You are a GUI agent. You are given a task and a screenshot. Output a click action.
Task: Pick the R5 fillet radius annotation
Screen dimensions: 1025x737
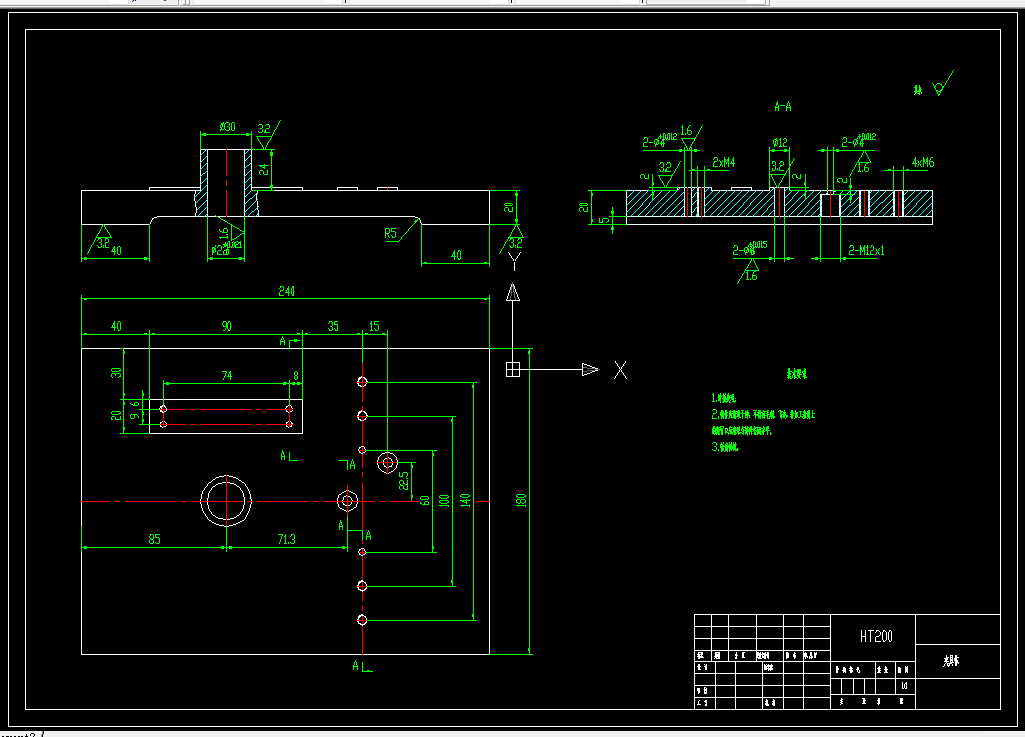(x=390, y=233)
